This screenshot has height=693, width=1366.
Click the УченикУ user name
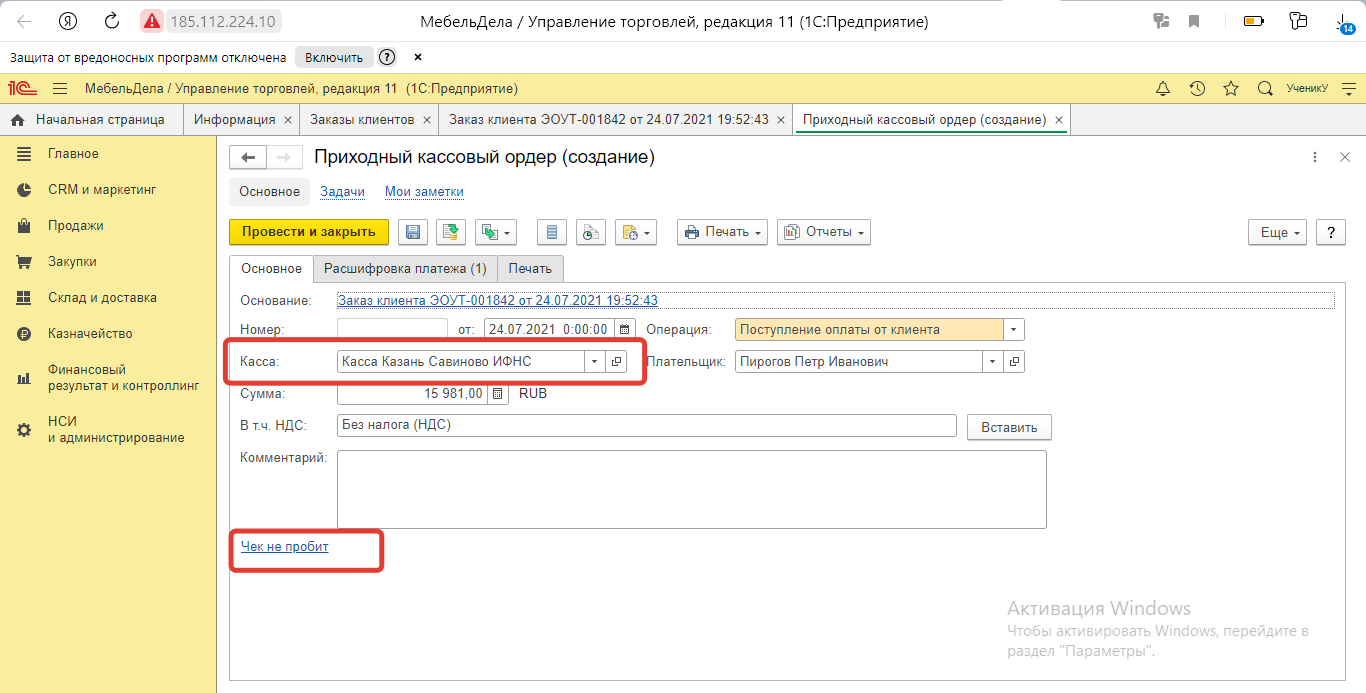tap(1307, 88)
